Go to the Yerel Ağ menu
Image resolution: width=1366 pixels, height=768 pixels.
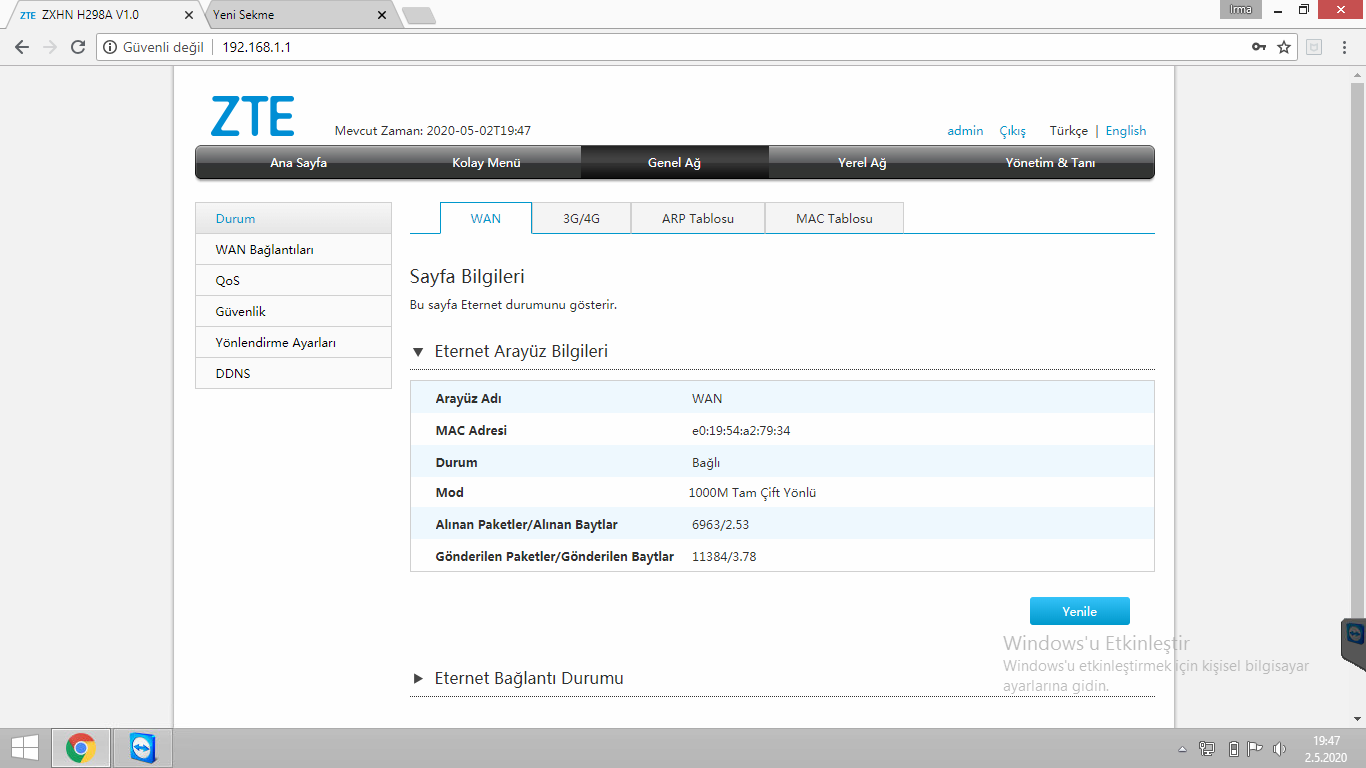pyautogui.click(x=862, y=163)
